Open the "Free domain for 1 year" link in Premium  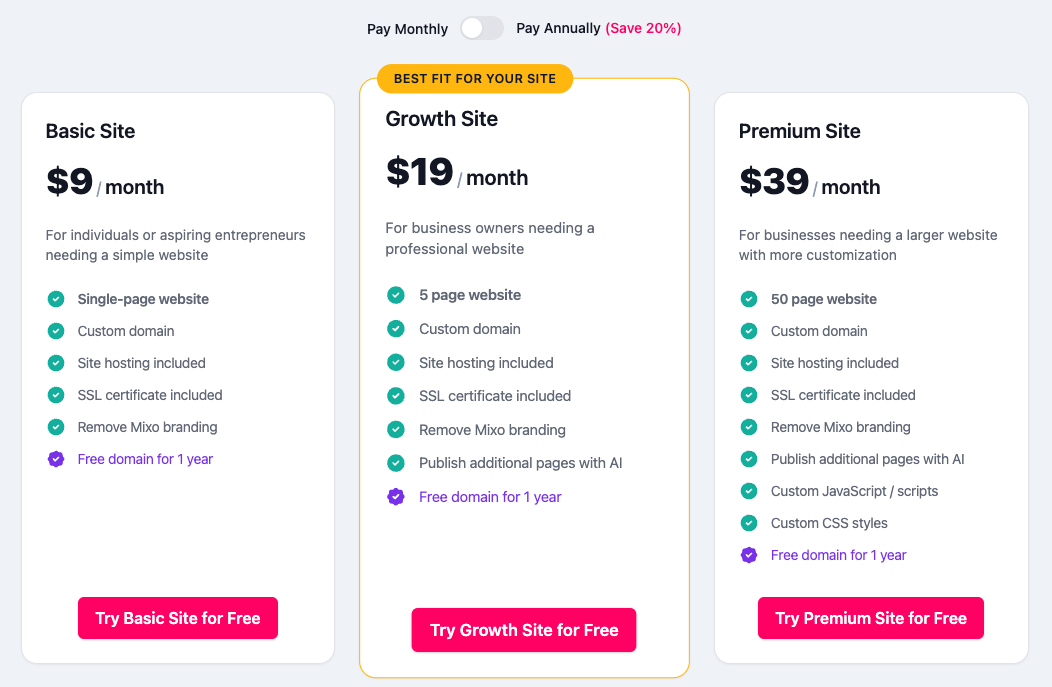[x=838, y=555]
